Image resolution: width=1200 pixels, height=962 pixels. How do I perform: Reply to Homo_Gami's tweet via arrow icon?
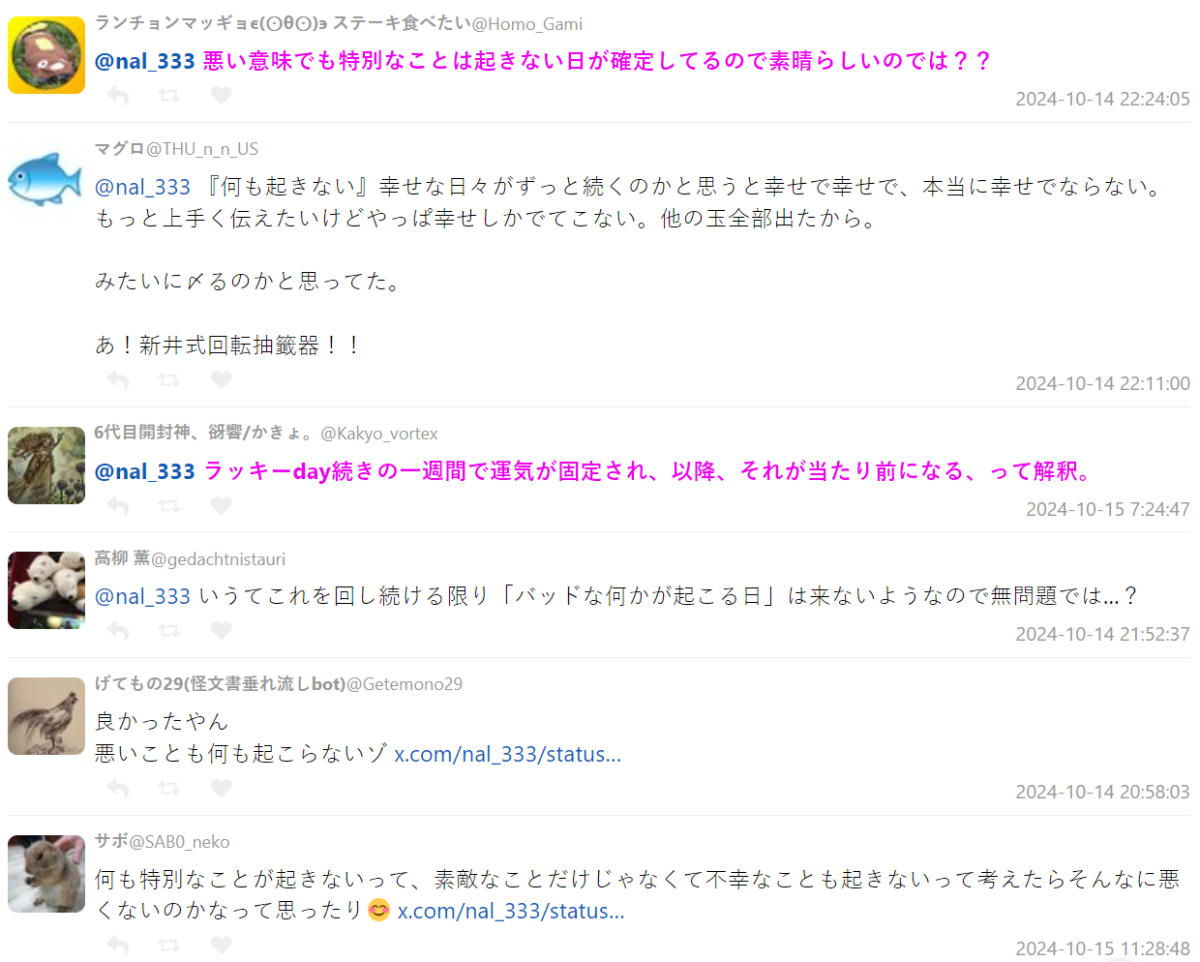click(117, 96)
